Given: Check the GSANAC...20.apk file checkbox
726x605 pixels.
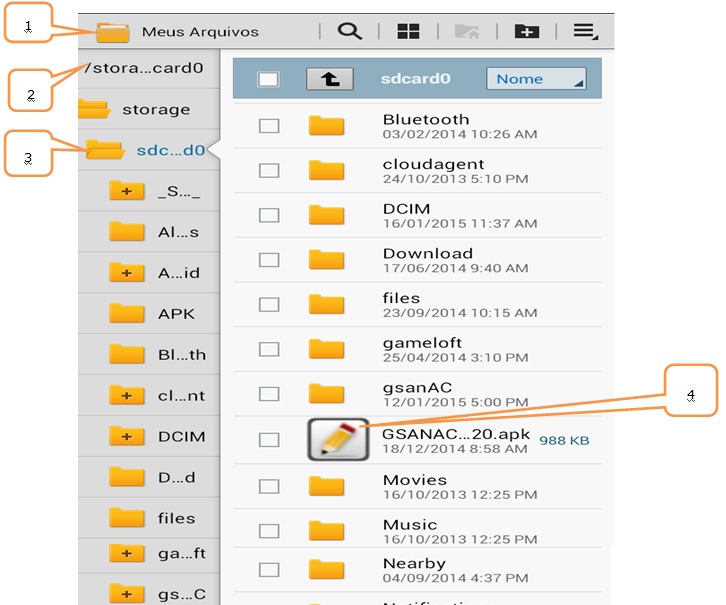Looking at the screenshot, I should 269,440.
